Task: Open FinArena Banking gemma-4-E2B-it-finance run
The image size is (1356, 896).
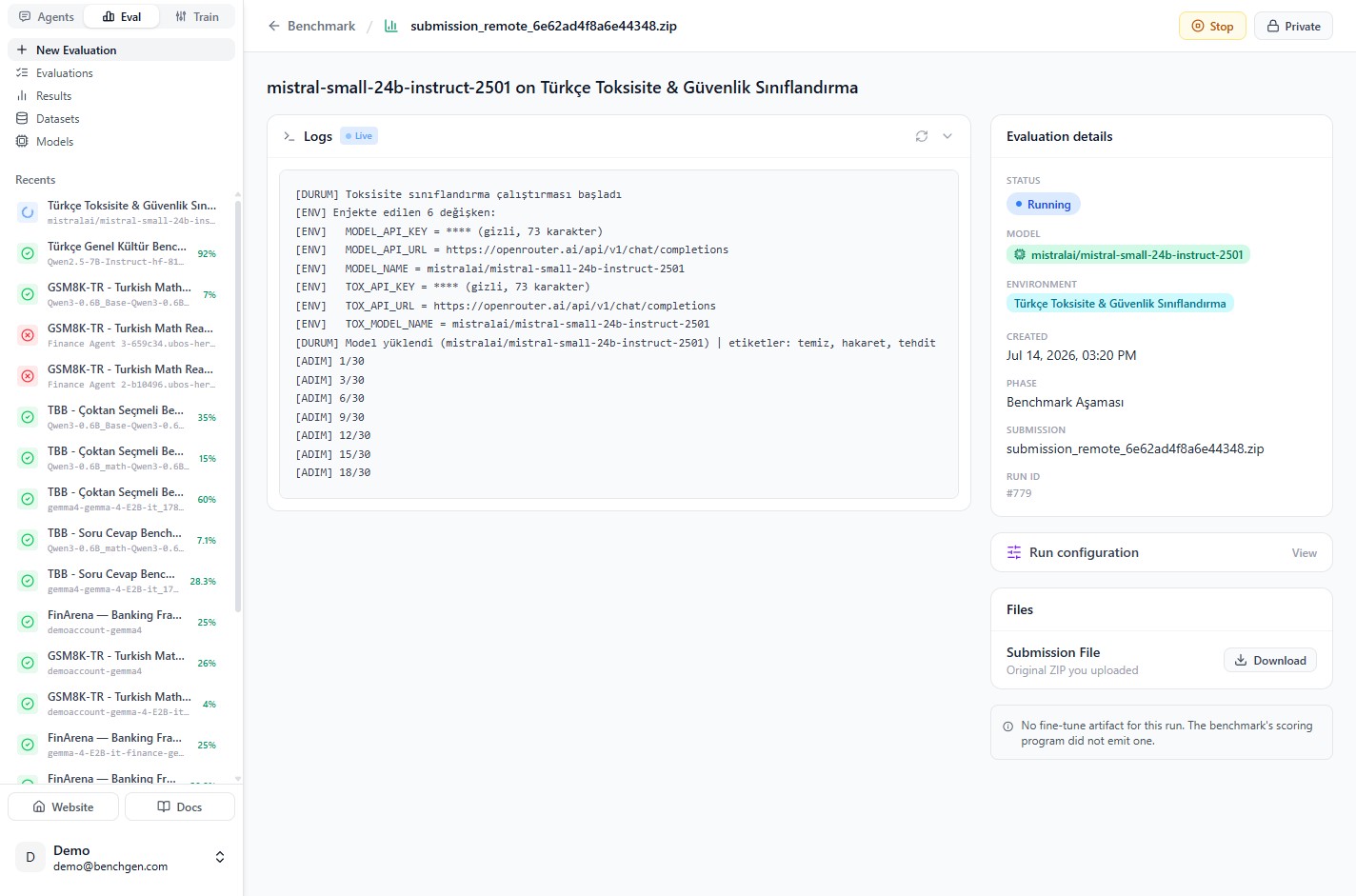Action: [121, 745]
